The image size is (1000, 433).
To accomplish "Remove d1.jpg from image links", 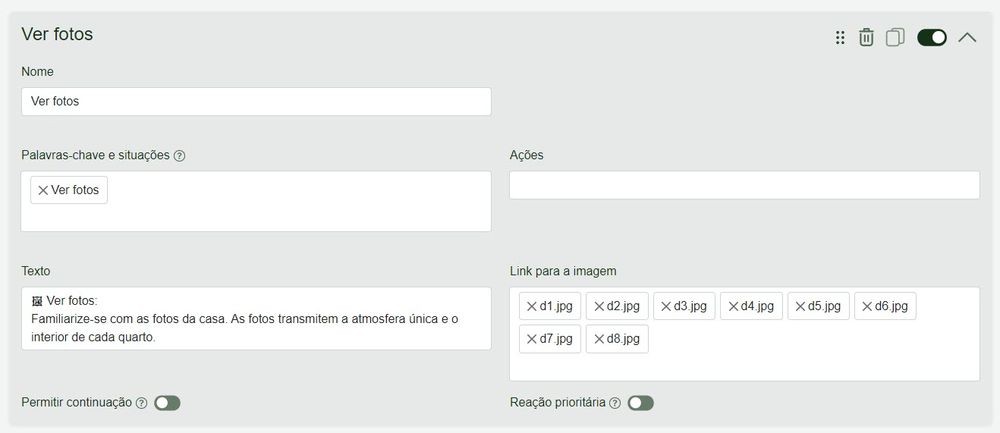I will [x=531, y=306].
